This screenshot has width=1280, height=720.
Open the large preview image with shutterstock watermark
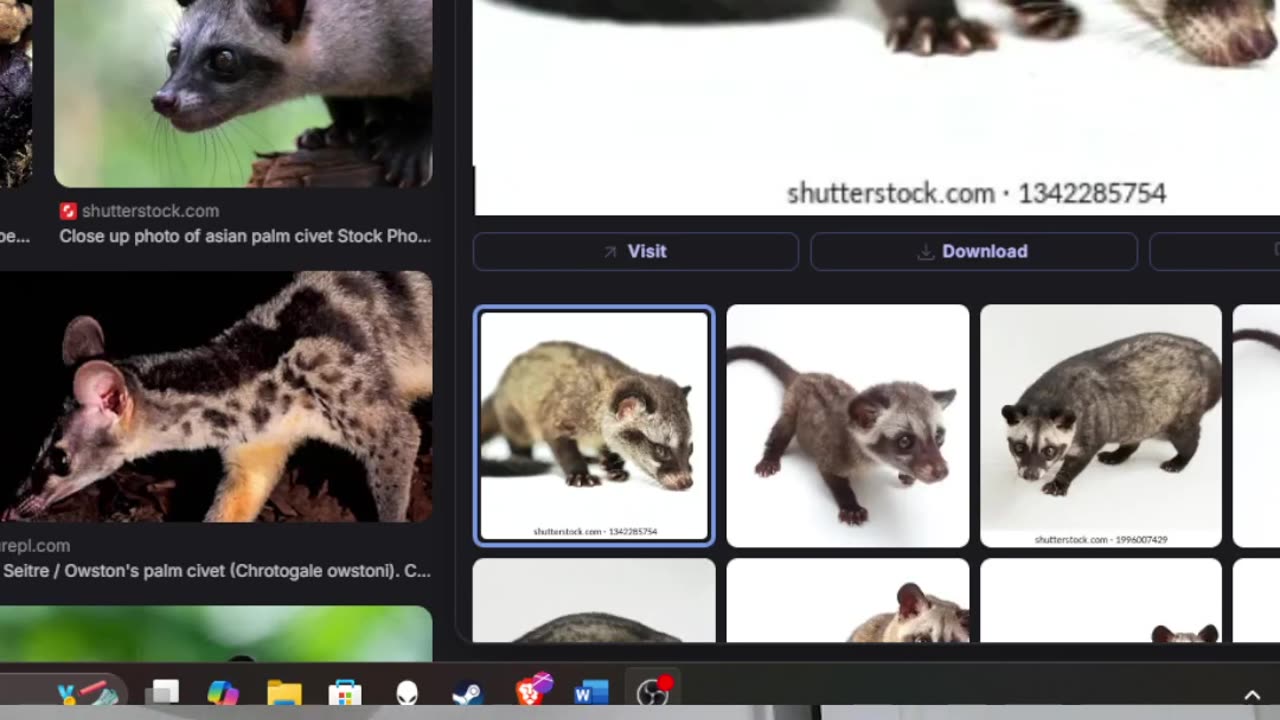(876, 107)
